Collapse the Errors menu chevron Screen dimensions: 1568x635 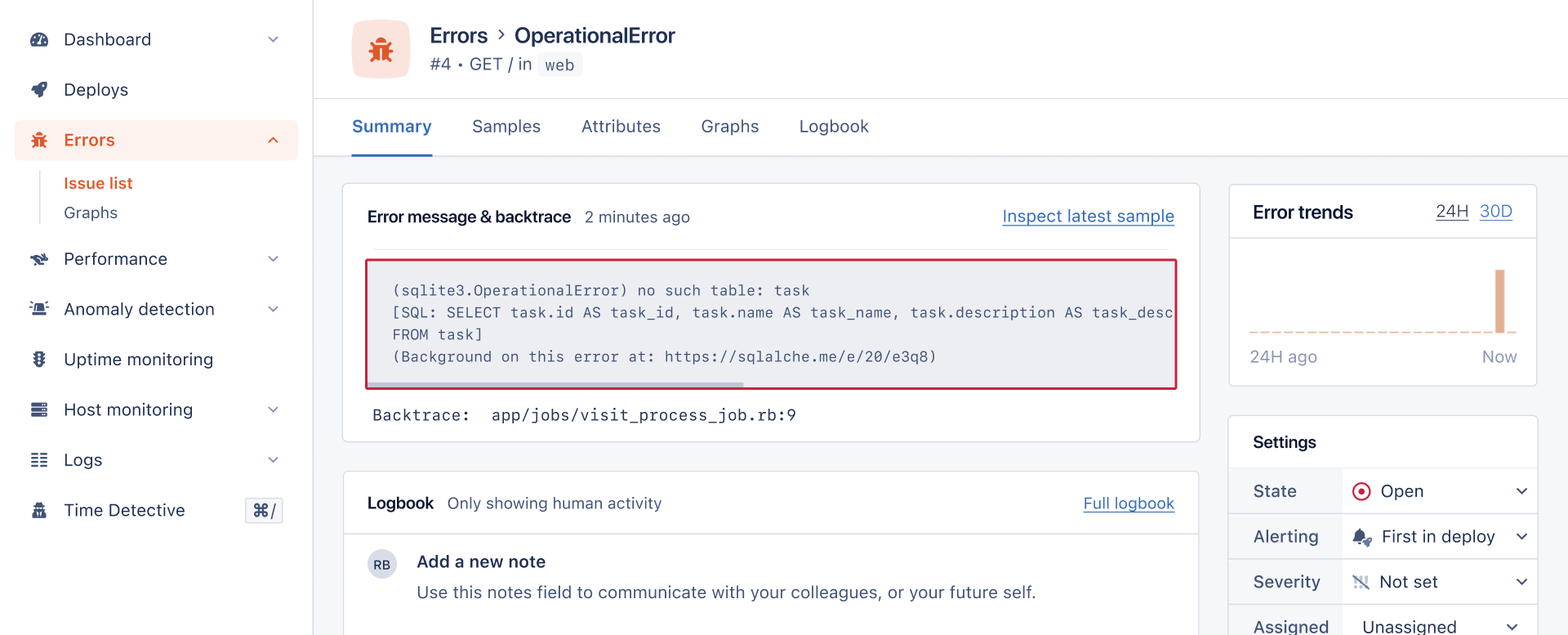click(x=274, y=141)
